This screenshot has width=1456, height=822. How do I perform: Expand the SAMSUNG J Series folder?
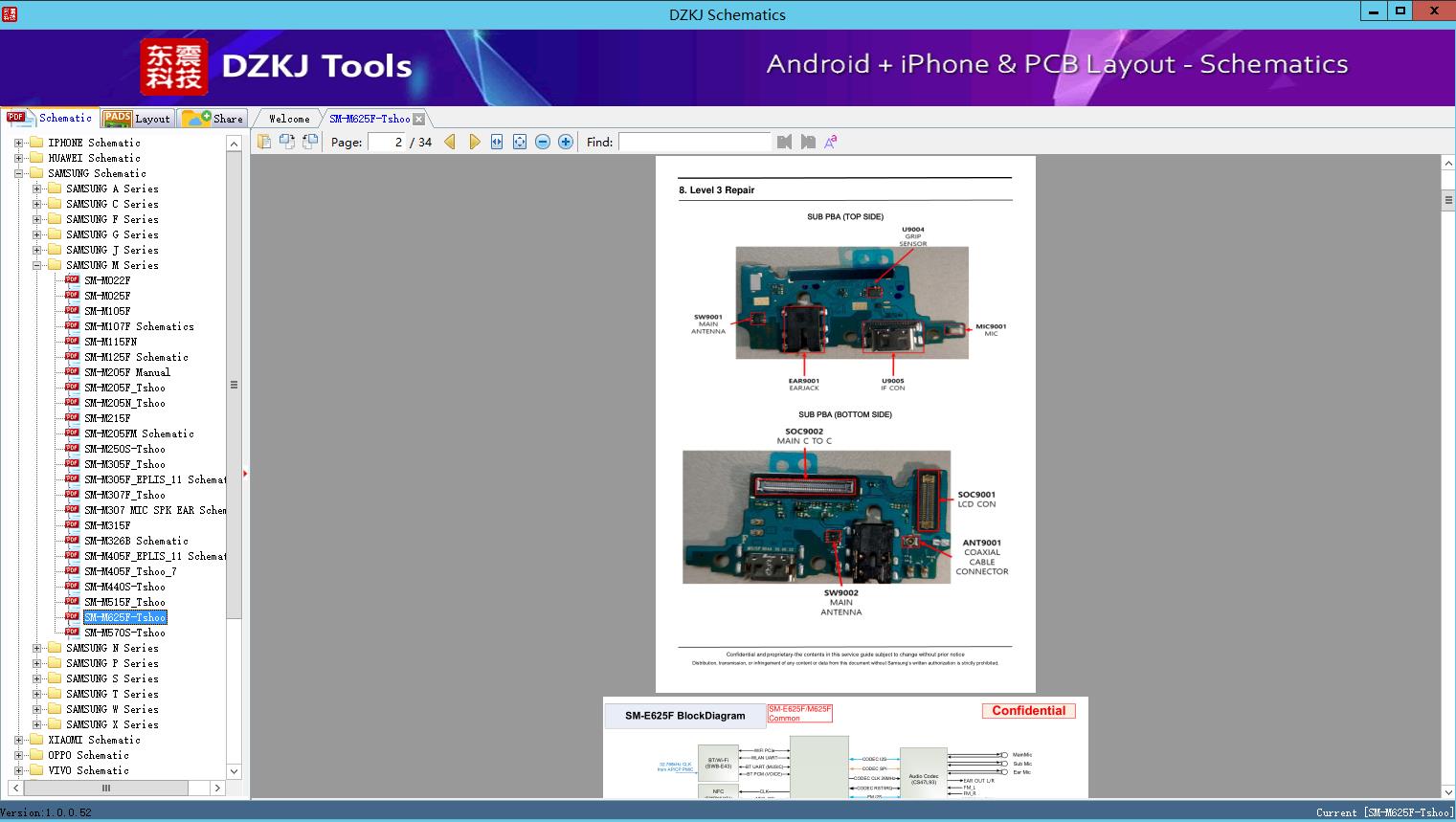tap(36, 250)
